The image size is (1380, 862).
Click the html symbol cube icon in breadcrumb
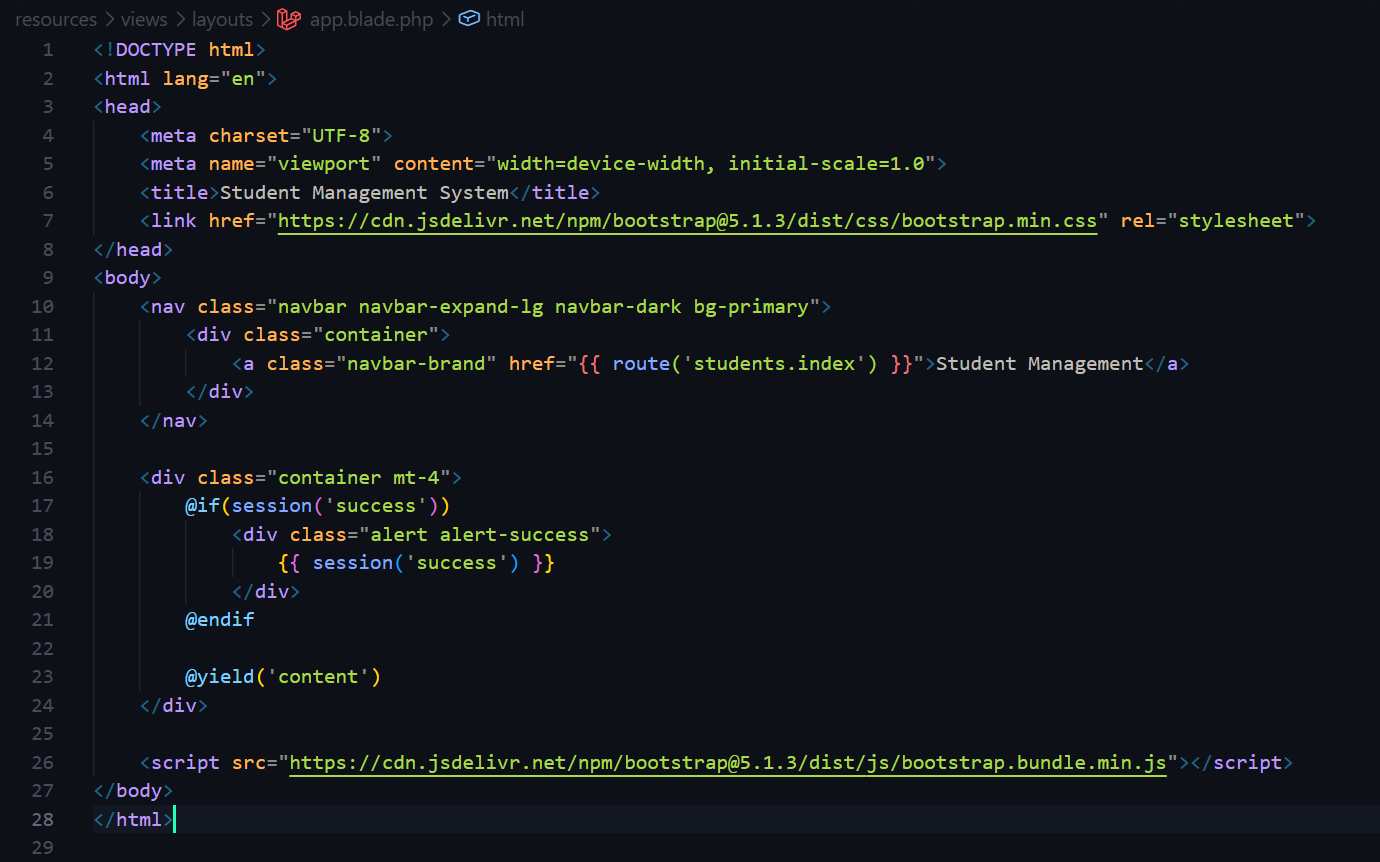coord(468,19)
